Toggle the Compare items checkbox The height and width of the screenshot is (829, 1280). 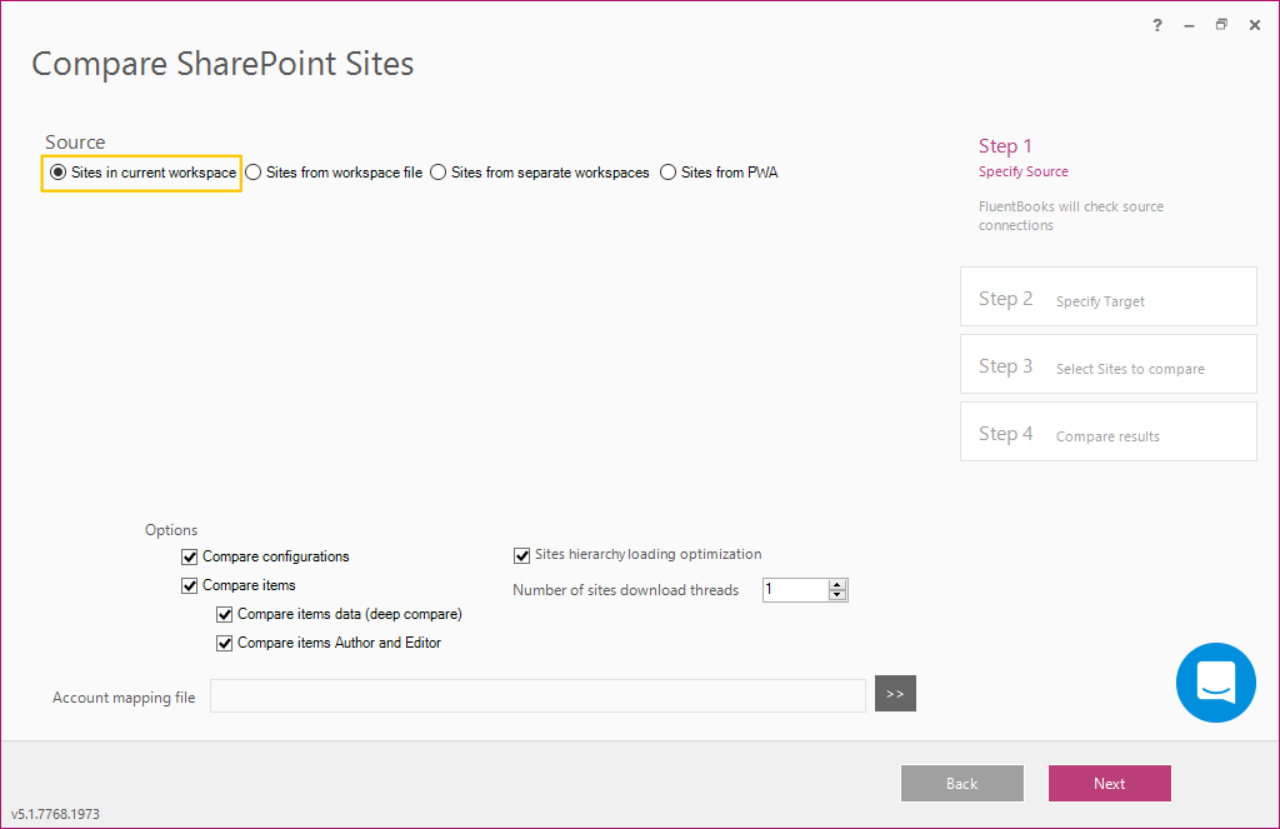(189, 586)
